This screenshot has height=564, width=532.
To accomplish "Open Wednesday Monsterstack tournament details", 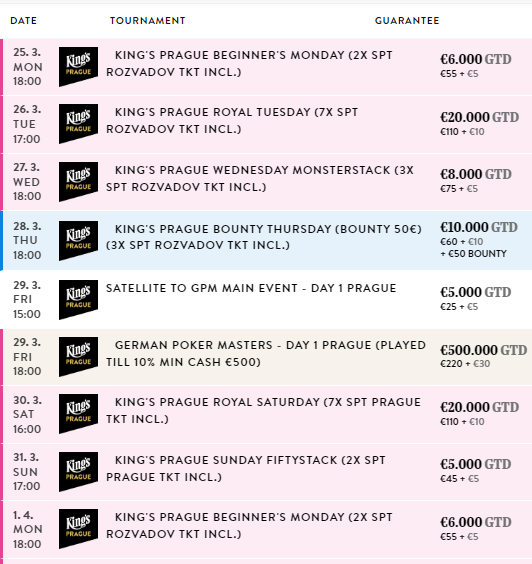I will point(260,178).
